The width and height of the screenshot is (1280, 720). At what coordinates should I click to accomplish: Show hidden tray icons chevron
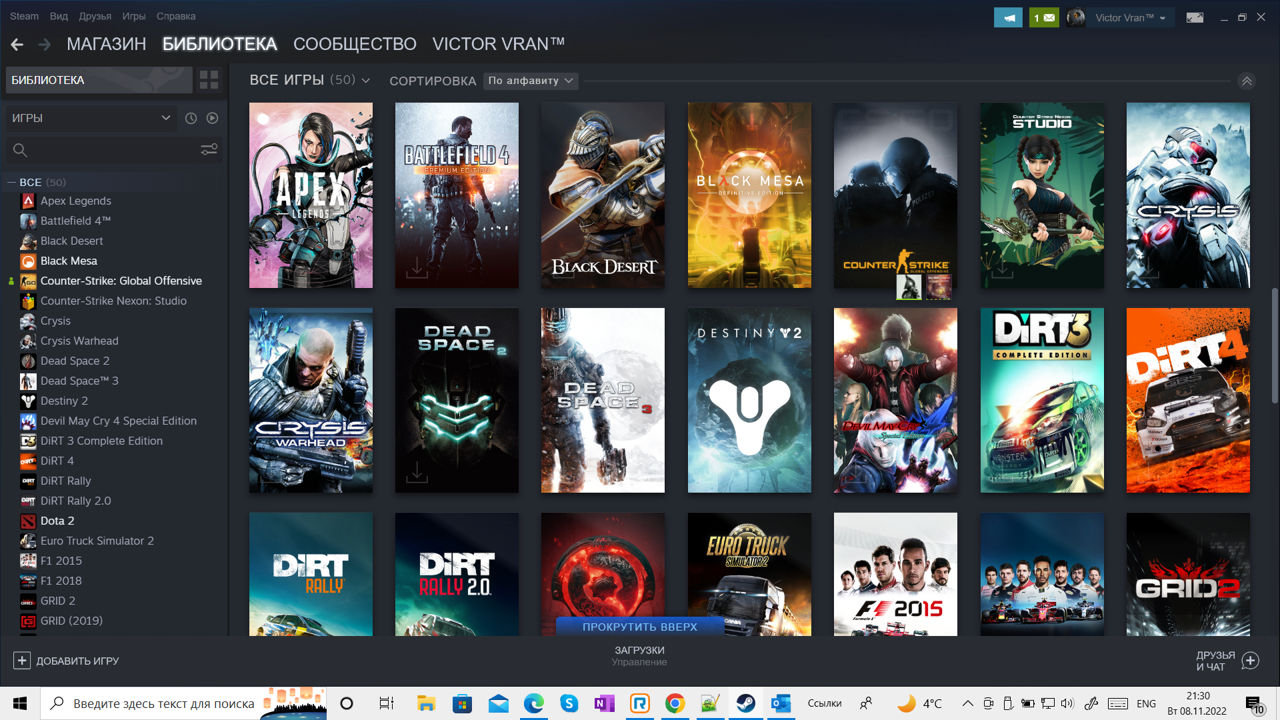pyautogui.click(x=967, y=704)
